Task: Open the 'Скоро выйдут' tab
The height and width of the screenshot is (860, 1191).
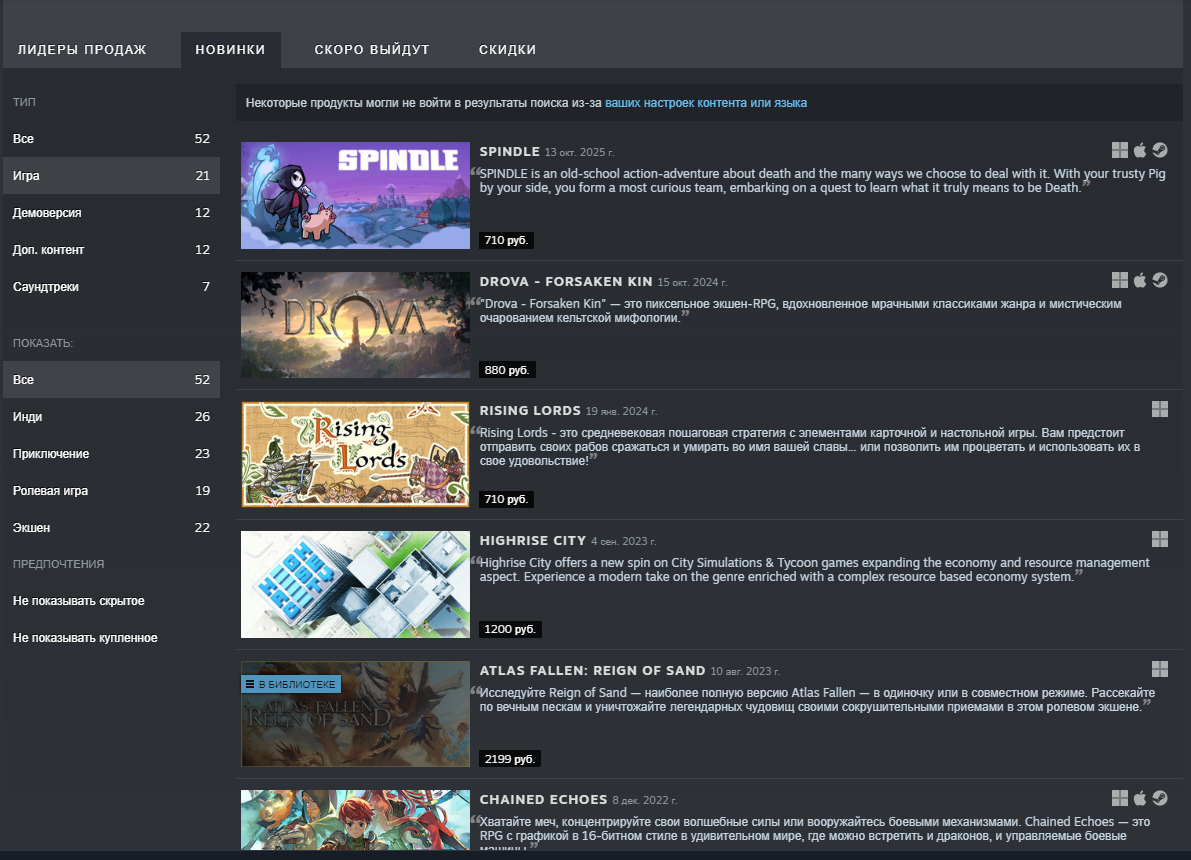Action: (371, 50)
